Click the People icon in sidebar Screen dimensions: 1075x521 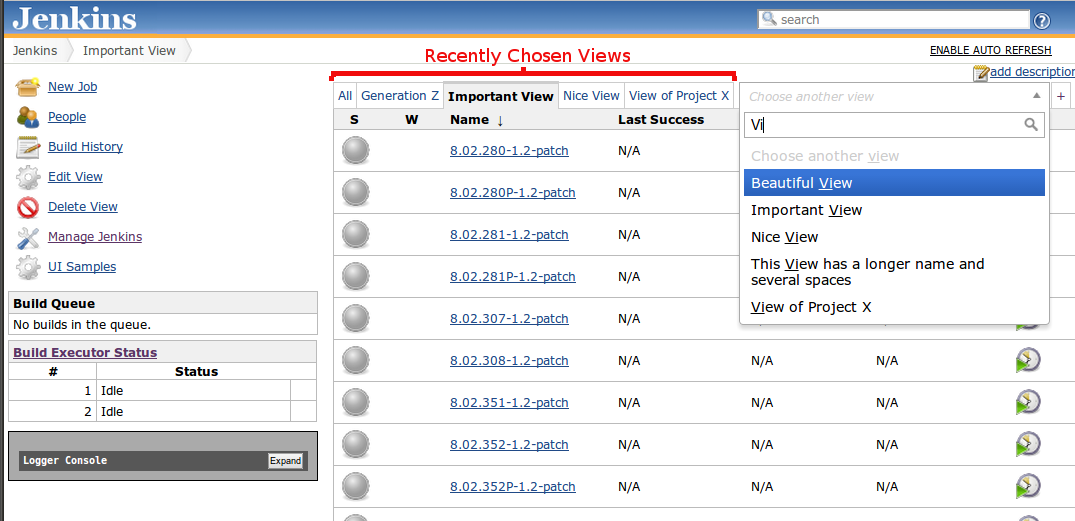click(28, 117)
